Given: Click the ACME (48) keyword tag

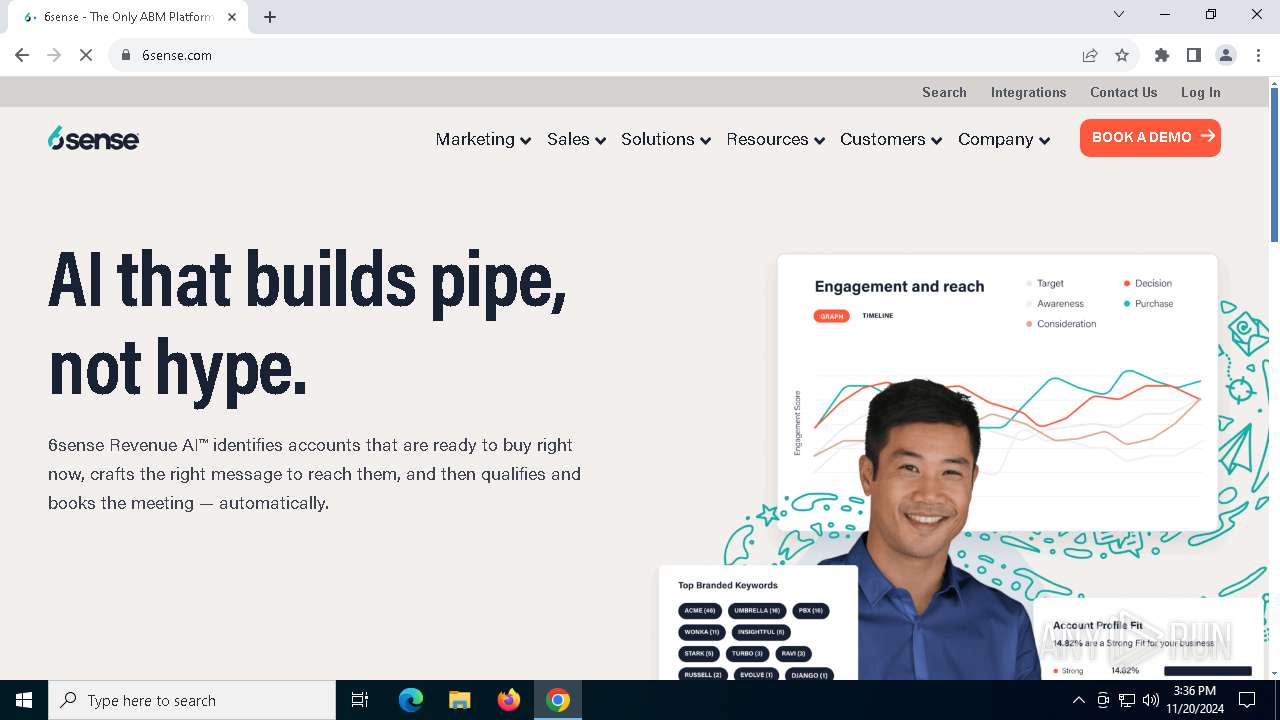Looking at the screenshot, I should click(x=700, y=610).
